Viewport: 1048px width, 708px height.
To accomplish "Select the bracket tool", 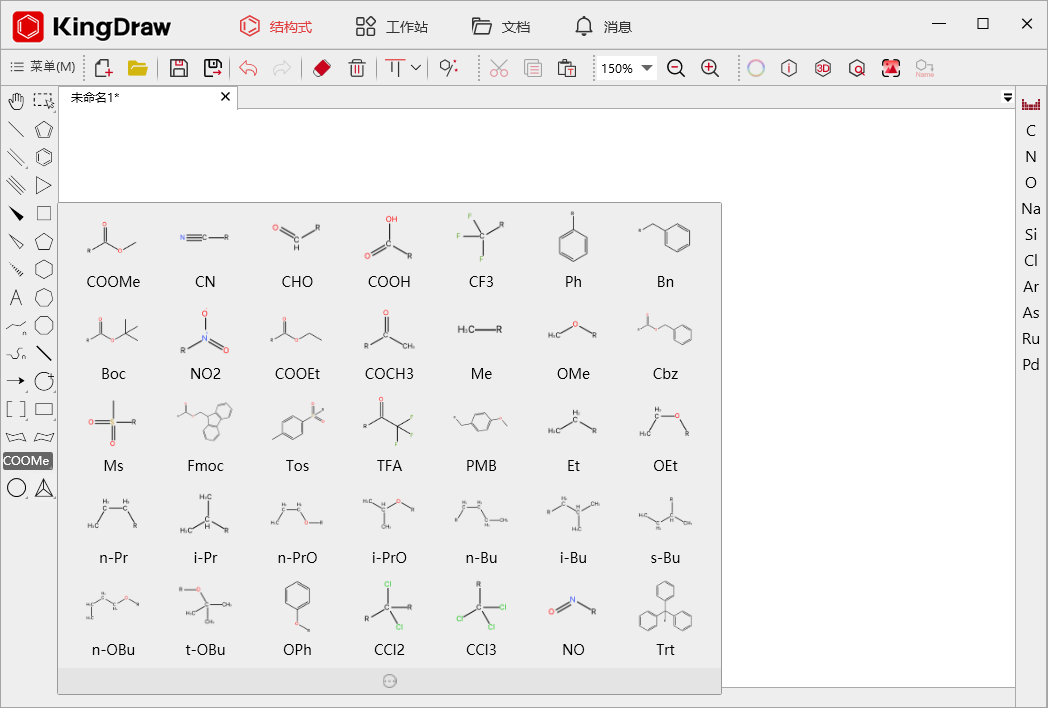I will click(x=16, y=409).
